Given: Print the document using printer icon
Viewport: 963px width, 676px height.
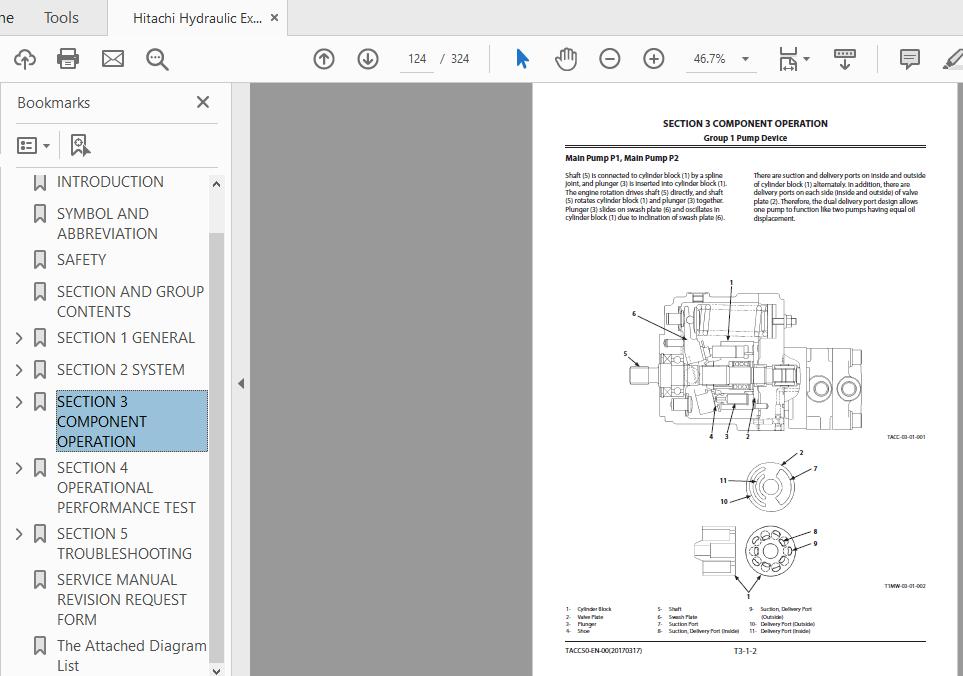Looking at the screenshot, I should pos(68,59).
